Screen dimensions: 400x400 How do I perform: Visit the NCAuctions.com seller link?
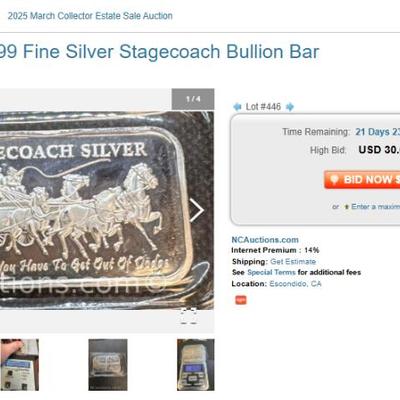click(x=265, y=240)
